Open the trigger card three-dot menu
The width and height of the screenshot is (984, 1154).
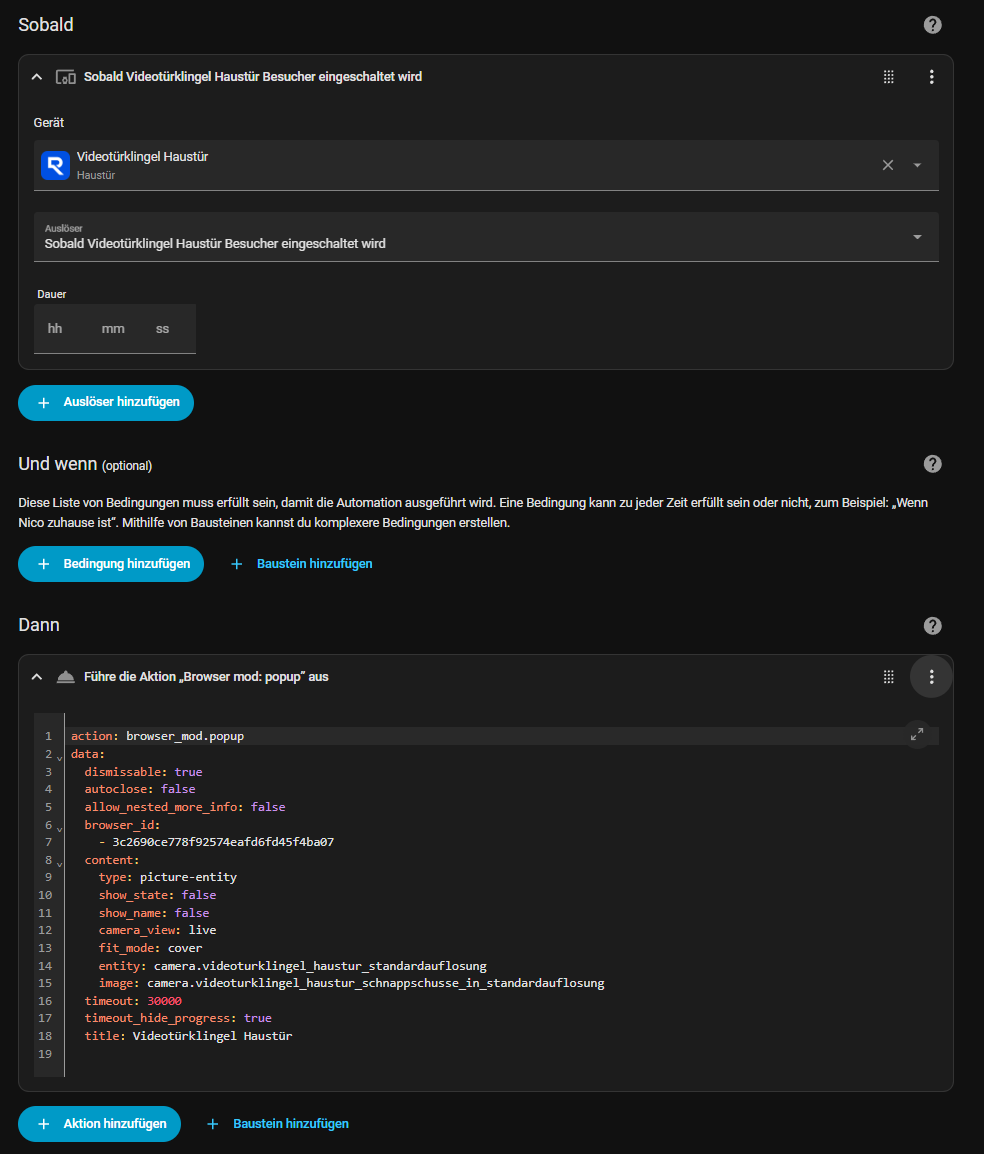coord(932,77)
